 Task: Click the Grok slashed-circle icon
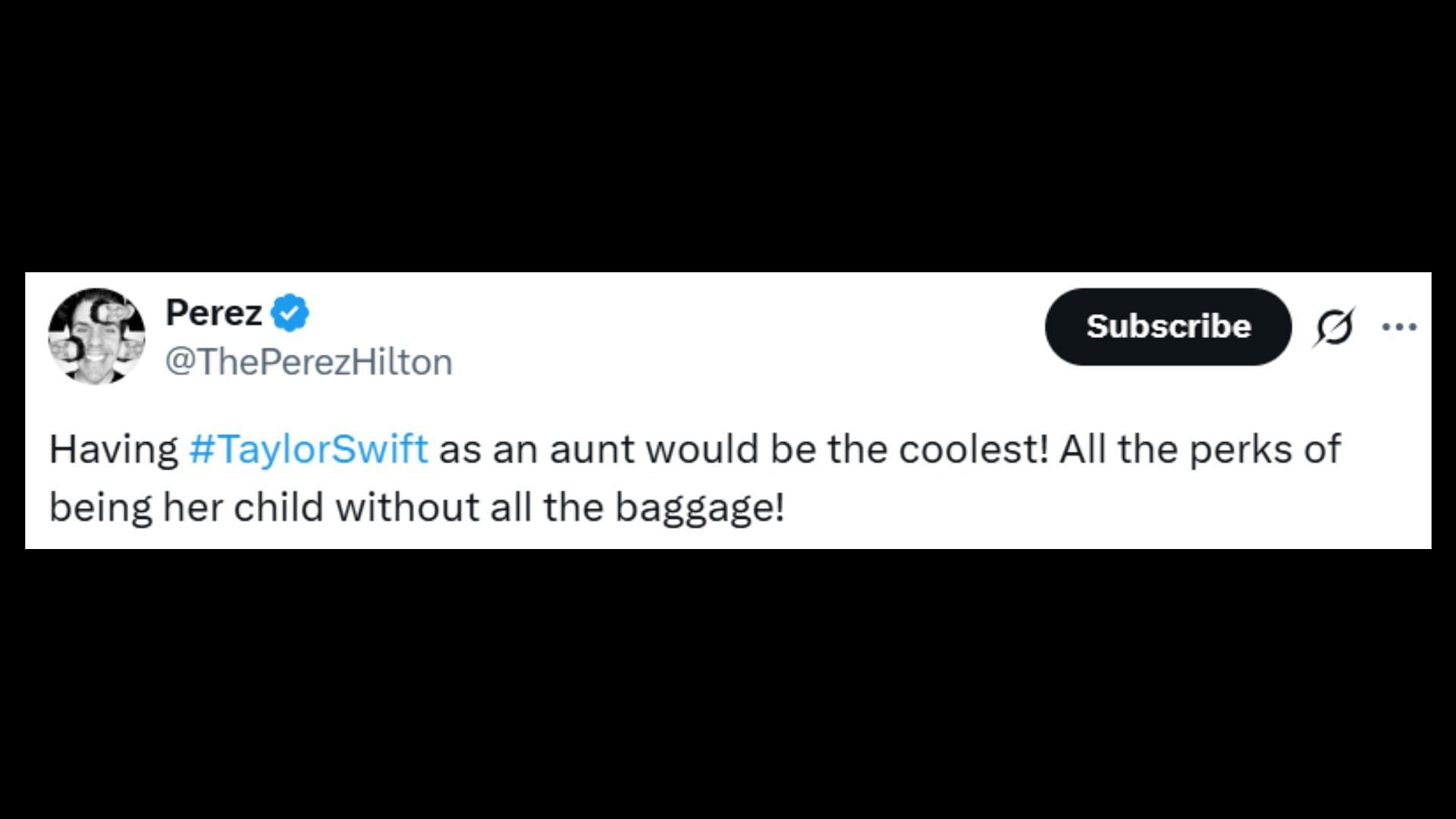1334,328
